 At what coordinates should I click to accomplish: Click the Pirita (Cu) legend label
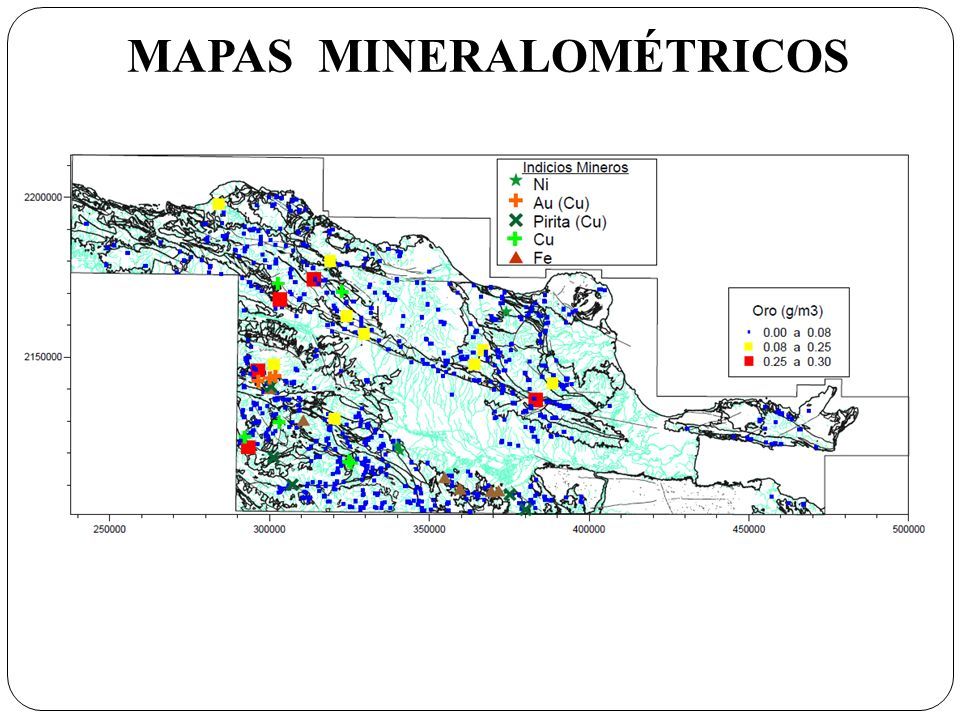pyautogui.click(x=569, y=222)
